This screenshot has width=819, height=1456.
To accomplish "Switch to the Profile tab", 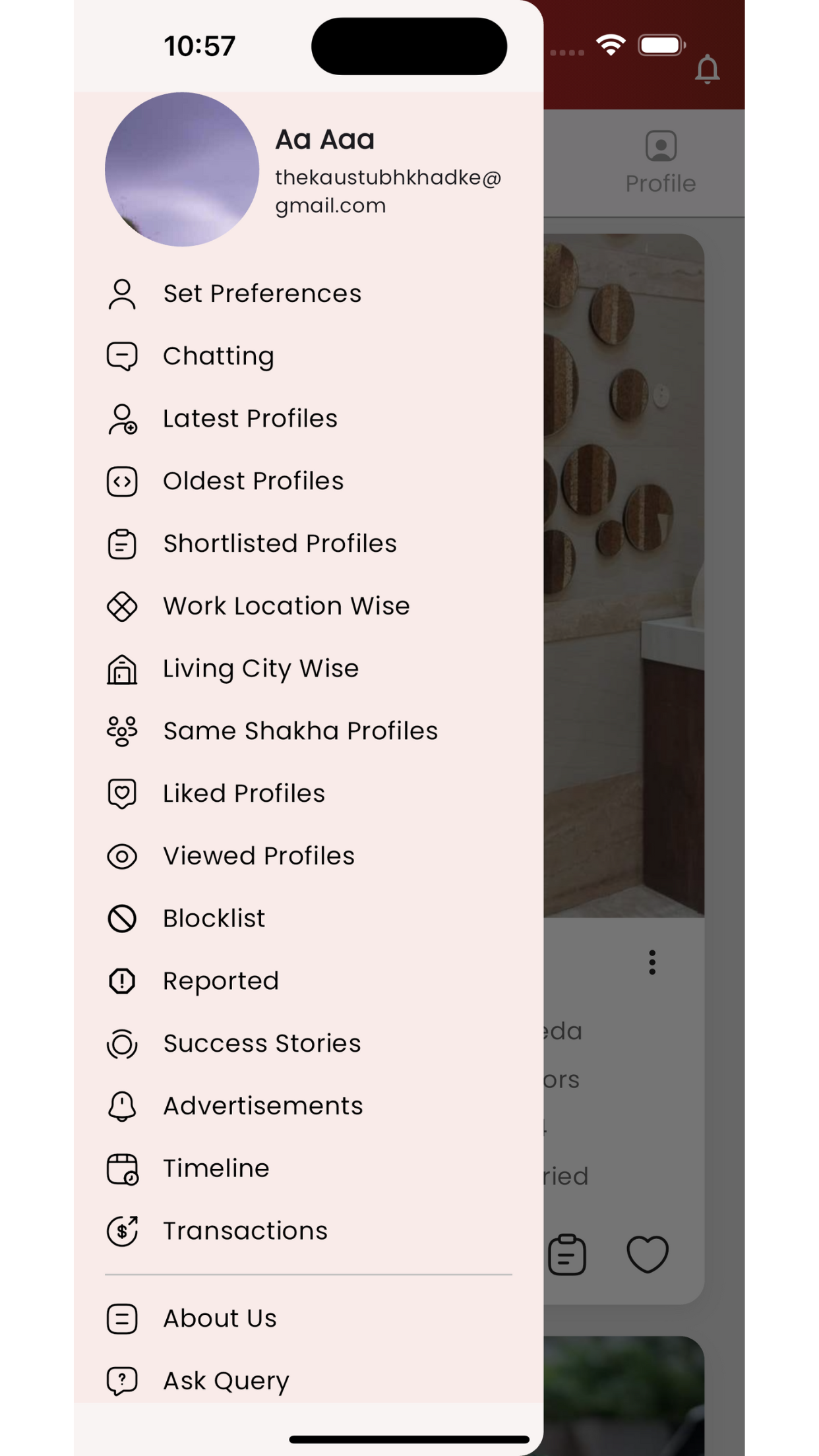I will coord(661,162).
